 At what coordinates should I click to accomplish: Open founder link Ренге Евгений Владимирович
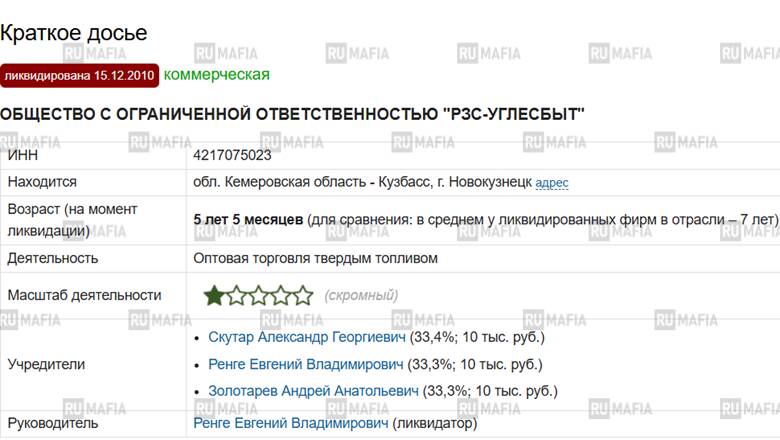(305, 364)
